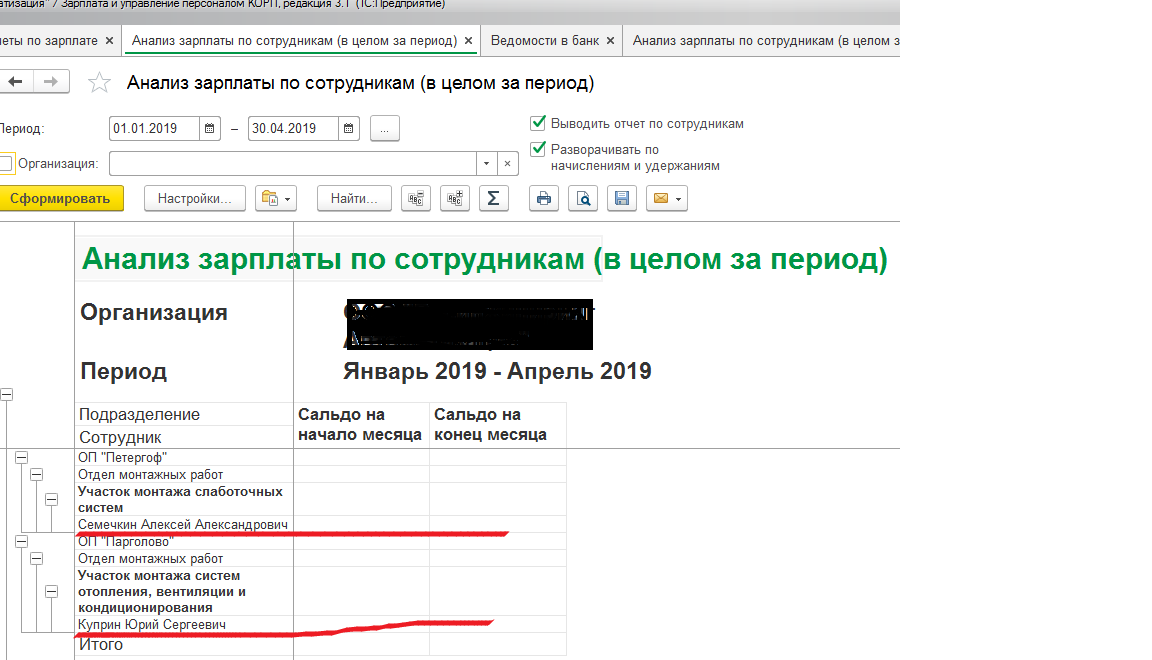The image size is (1152, 660).
Task: Toggle the Организация filter checkbox
Action: click(x=7, y=163)
